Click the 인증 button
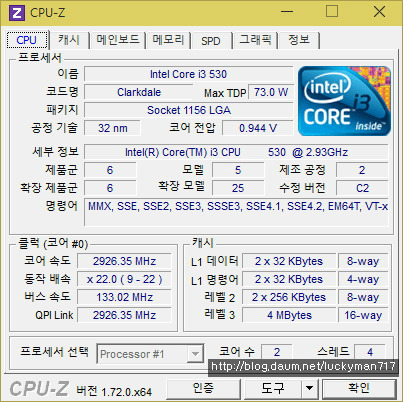Screen dimensions: 403x402 point(203,388)
